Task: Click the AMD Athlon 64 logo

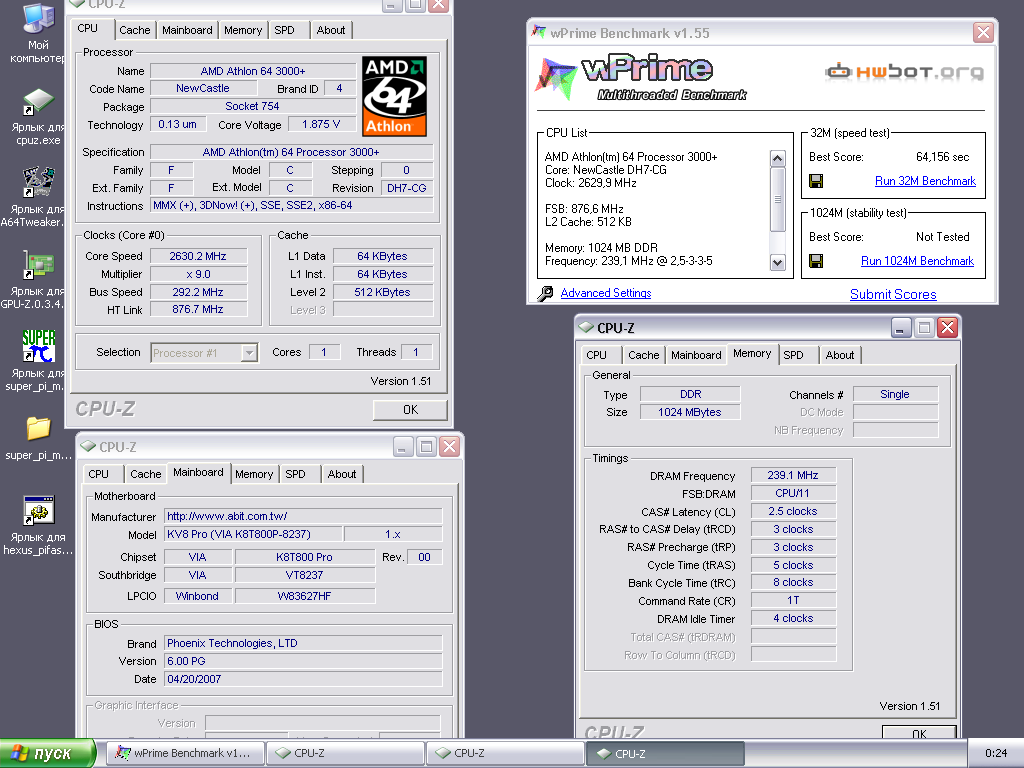Action: [394, 96]
